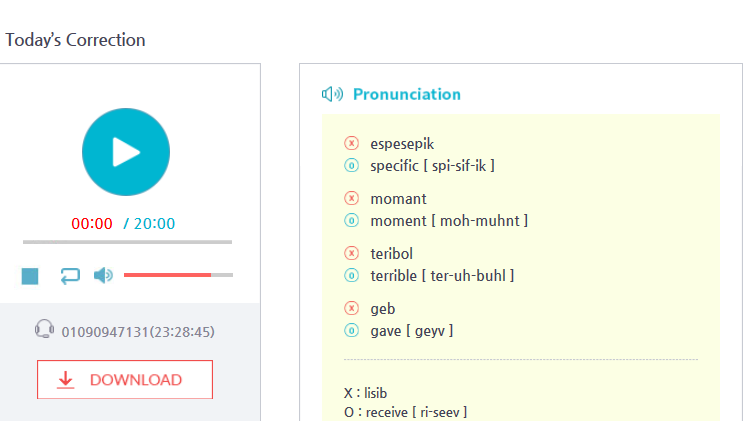Click the red X icon beside momant
753x421 pixels.
352,198
